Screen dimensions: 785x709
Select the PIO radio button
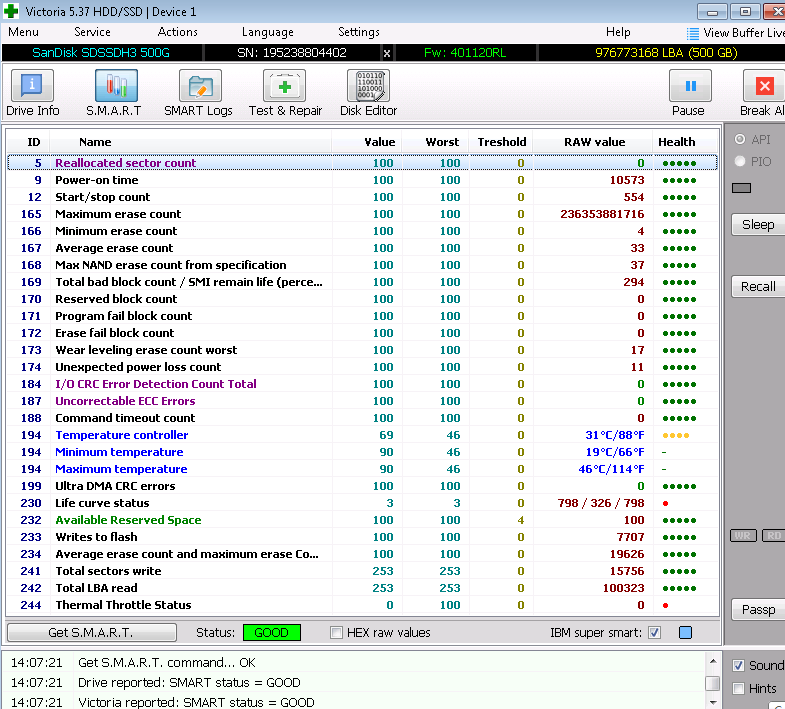point(740,161)
